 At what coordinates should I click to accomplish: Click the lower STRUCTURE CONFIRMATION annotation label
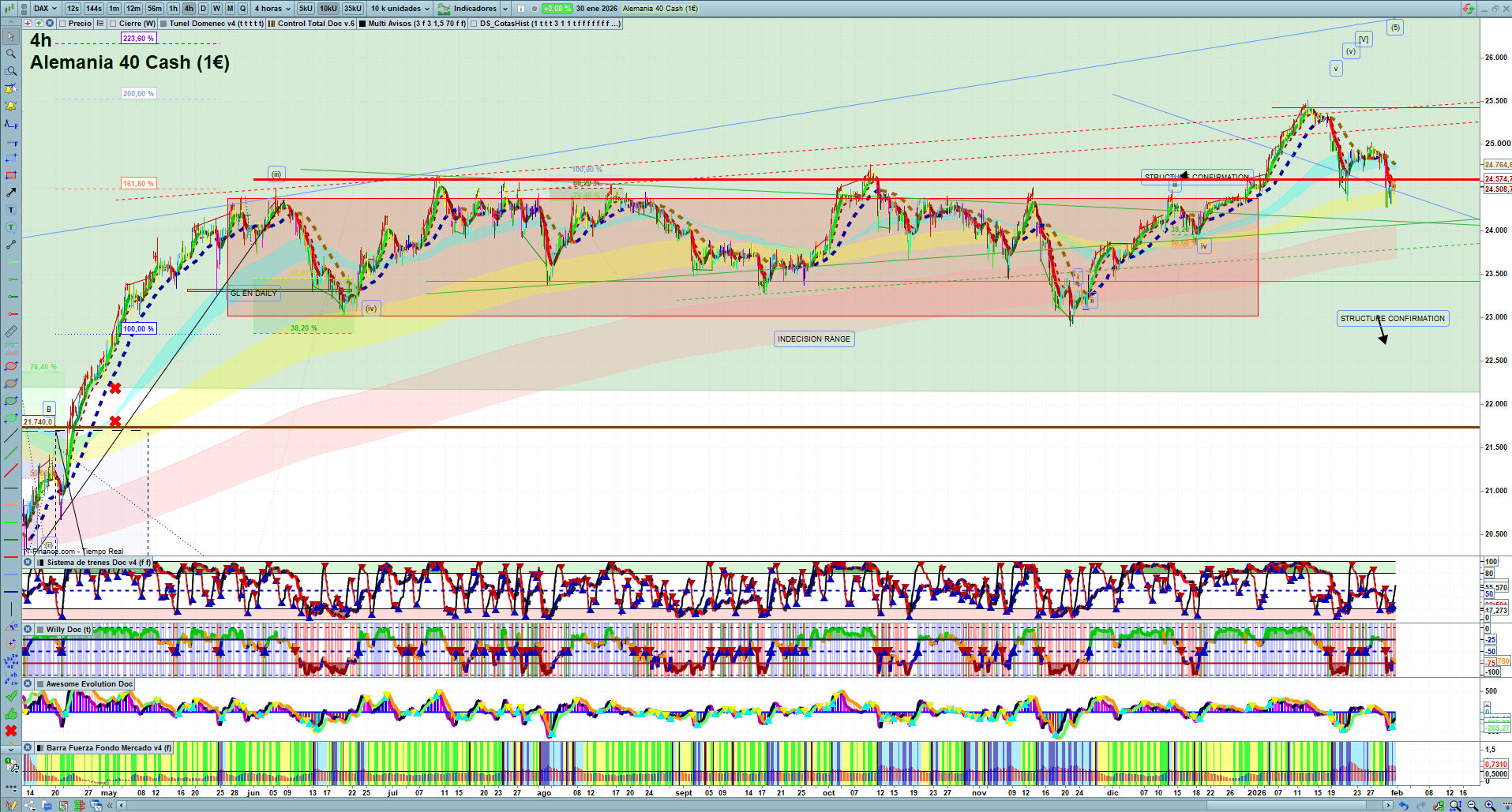pyautogui.click(x=1393, y=319)
